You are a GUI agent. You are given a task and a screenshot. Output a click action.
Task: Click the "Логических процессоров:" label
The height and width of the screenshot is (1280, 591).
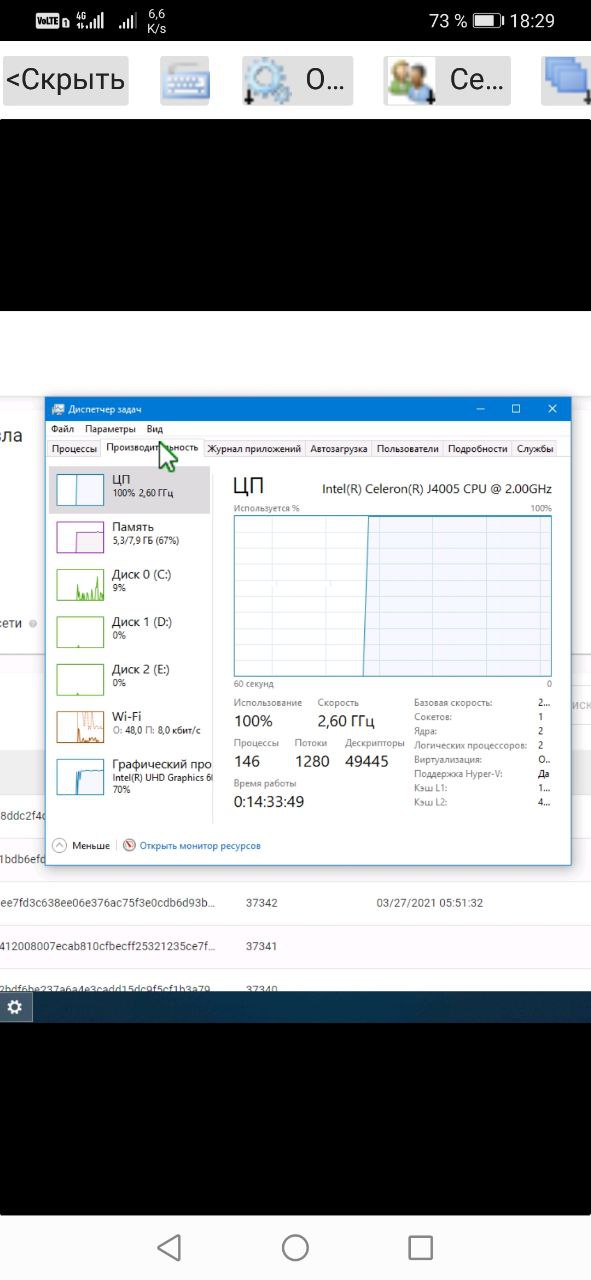click(470, 745)
